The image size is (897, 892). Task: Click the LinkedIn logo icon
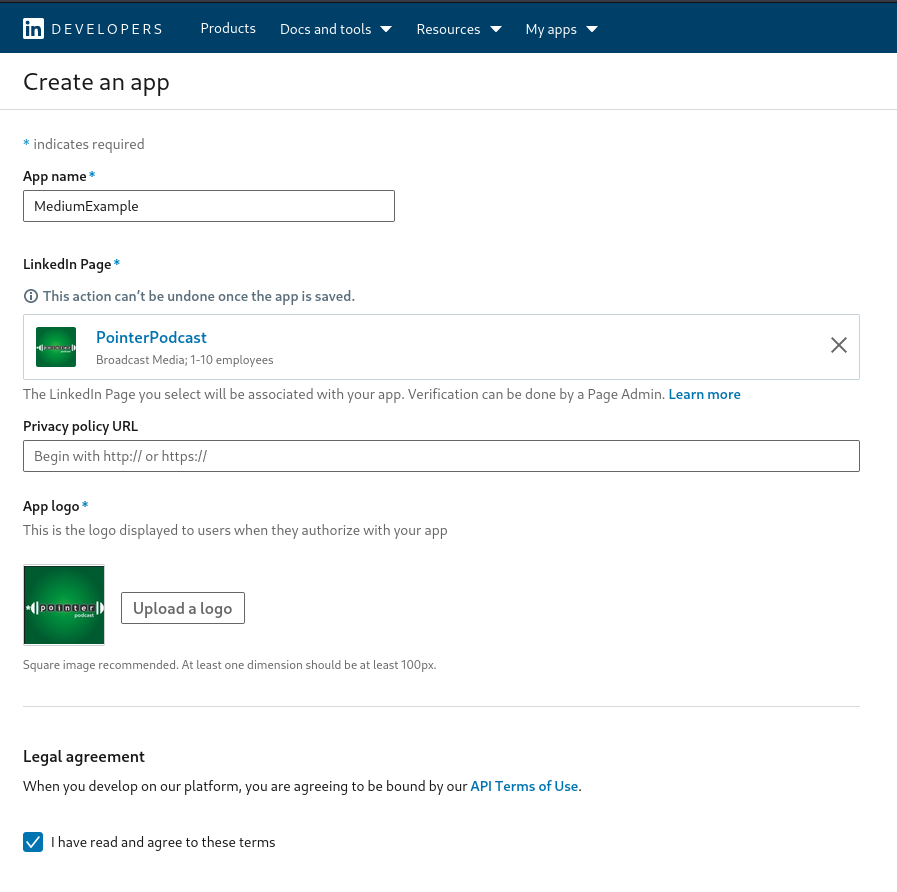click(x=34, y=29)
